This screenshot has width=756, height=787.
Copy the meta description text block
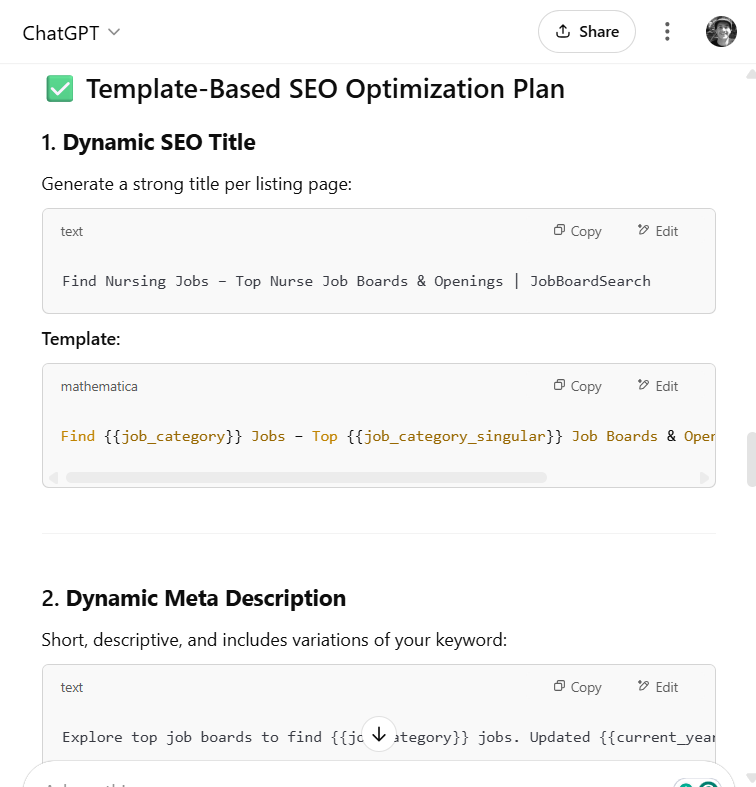pyautogui.click(x=578, y=687)
